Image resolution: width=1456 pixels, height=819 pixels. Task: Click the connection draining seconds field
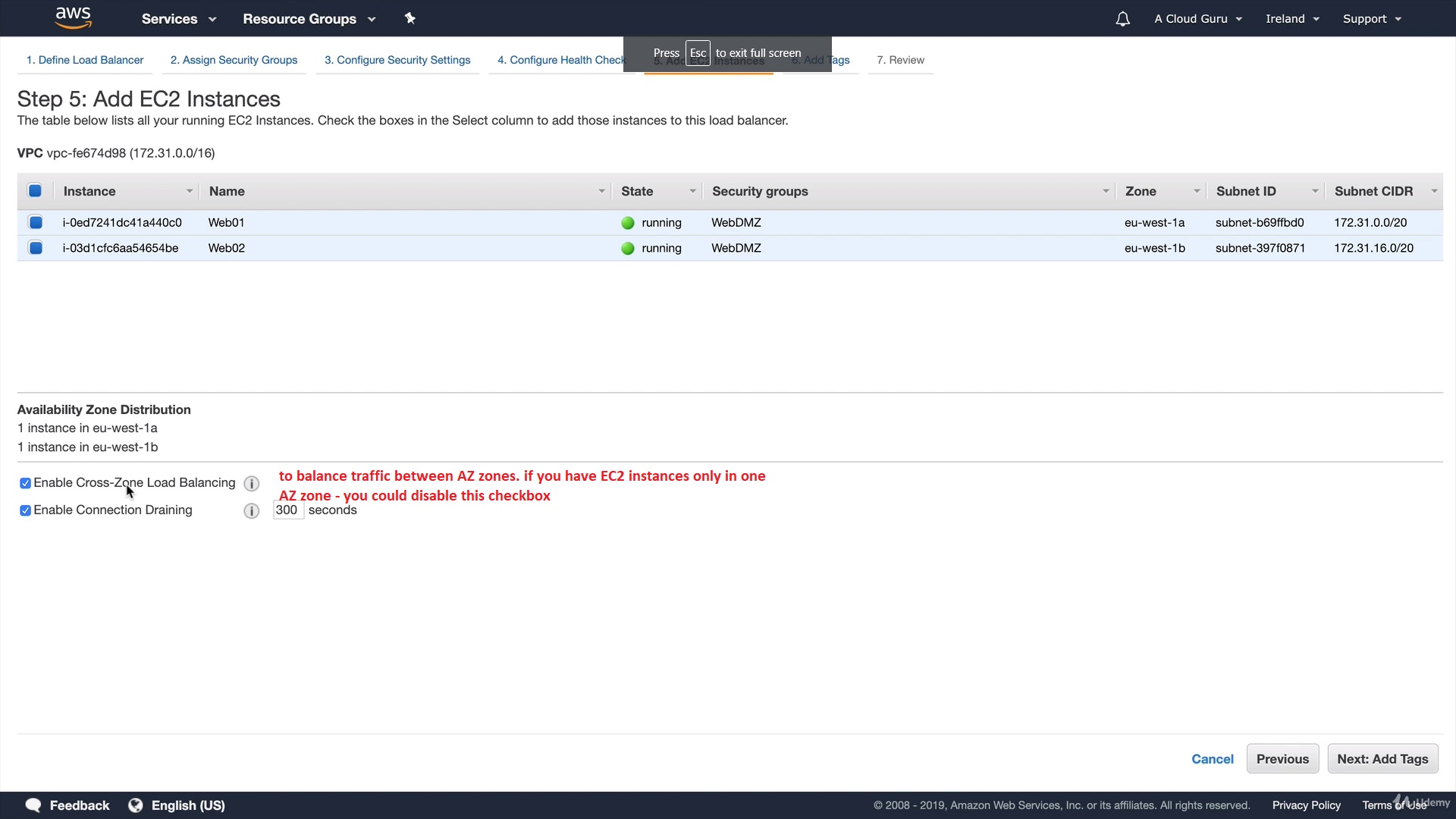point(287,510)
